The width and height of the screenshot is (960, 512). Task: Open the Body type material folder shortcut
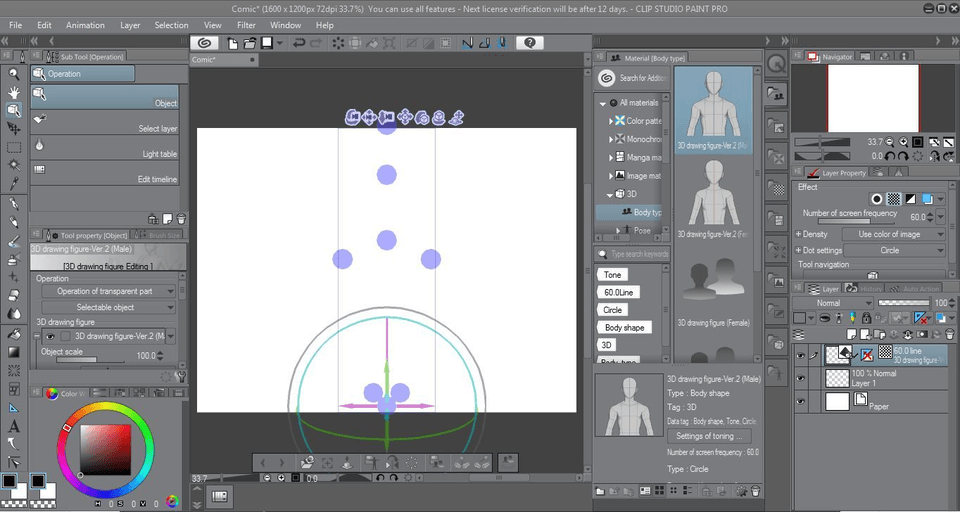776,95
